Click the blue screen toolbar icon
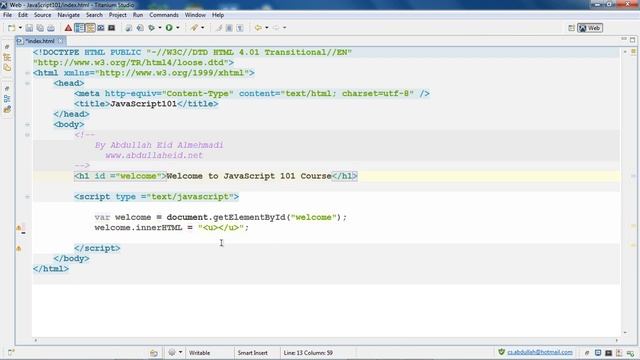The width and height of the screenshot is (640, 360). tap(100, 28)
